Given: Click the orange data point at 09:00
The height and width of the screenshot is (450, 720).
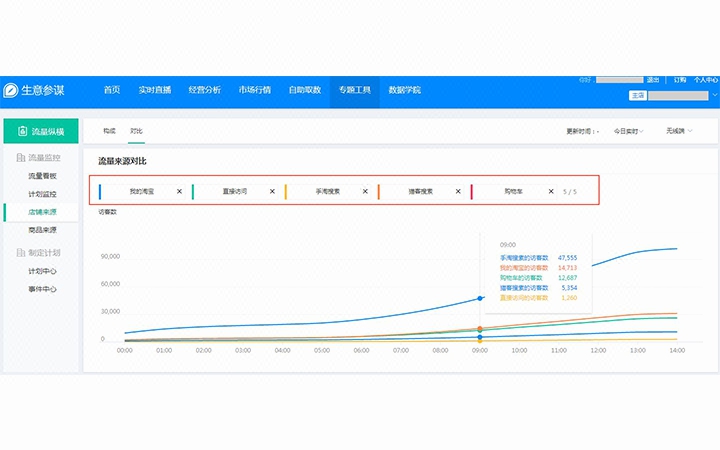Looking at the screenshot, I should point(480,328).
